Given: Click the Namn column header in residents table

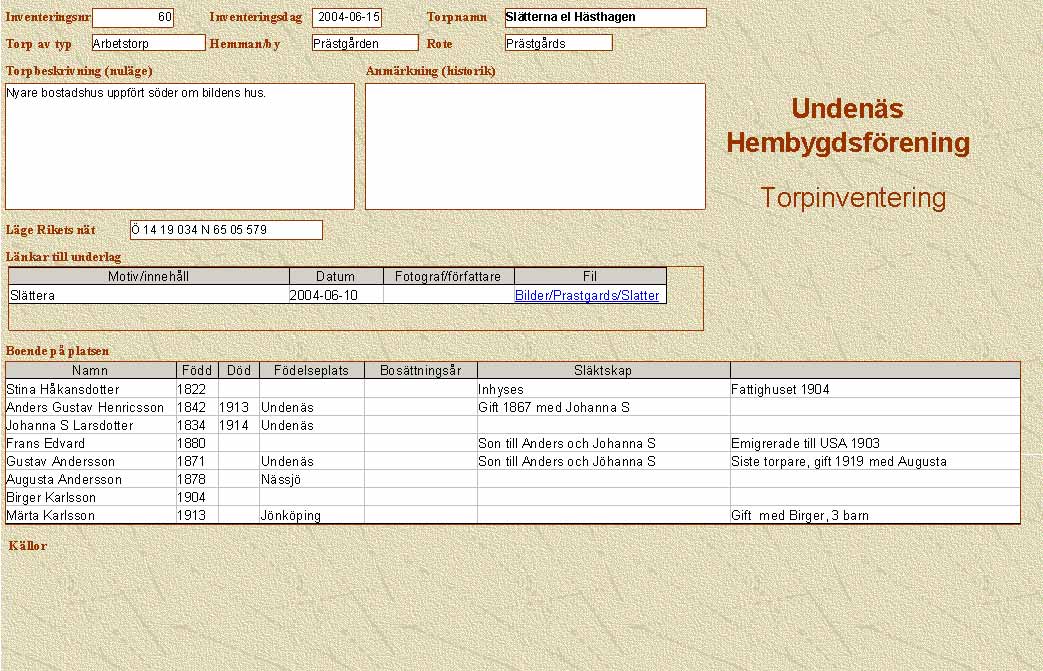Looking at the screenshot, I should point(90,370).
